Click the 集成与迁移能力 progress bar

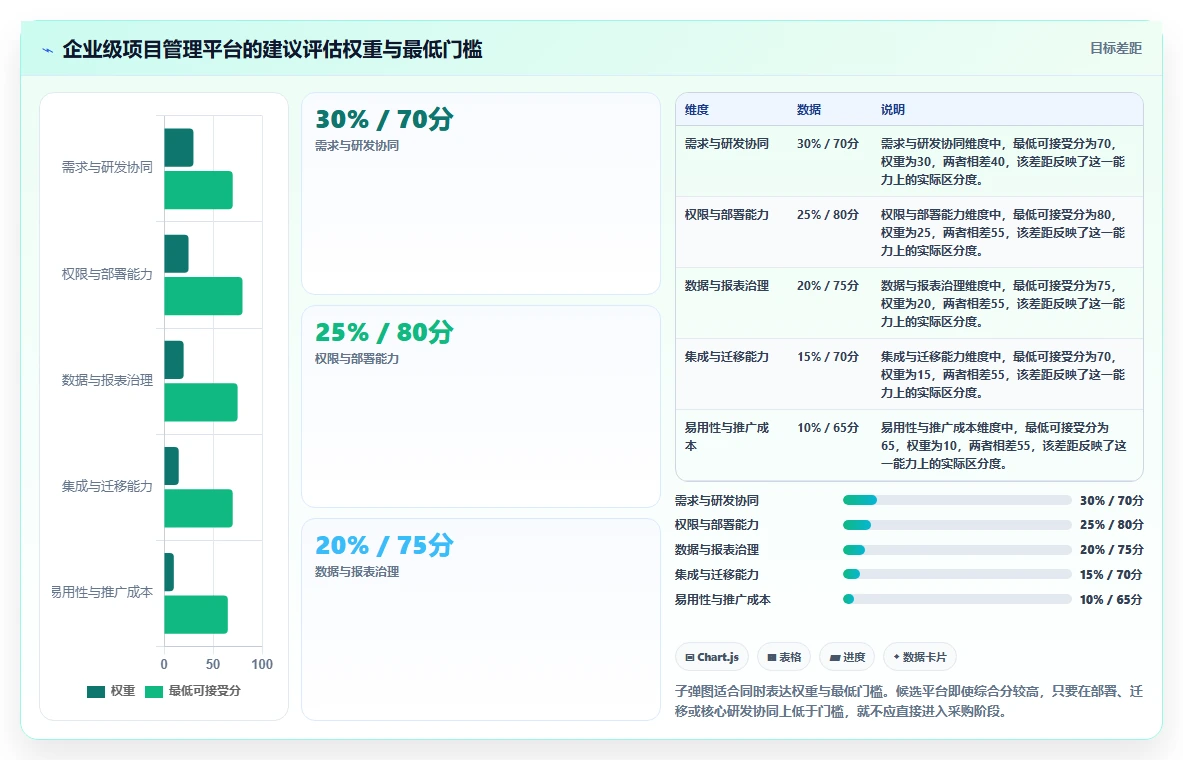tap(957, 574)
